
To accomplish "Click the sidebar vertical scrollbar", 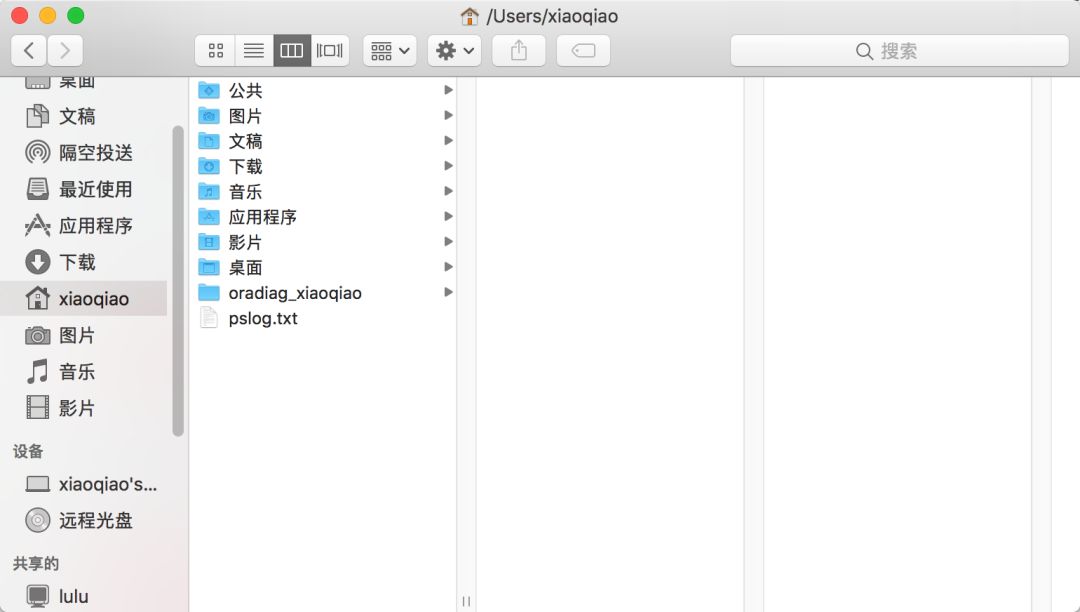I will (x=178, y=280).
